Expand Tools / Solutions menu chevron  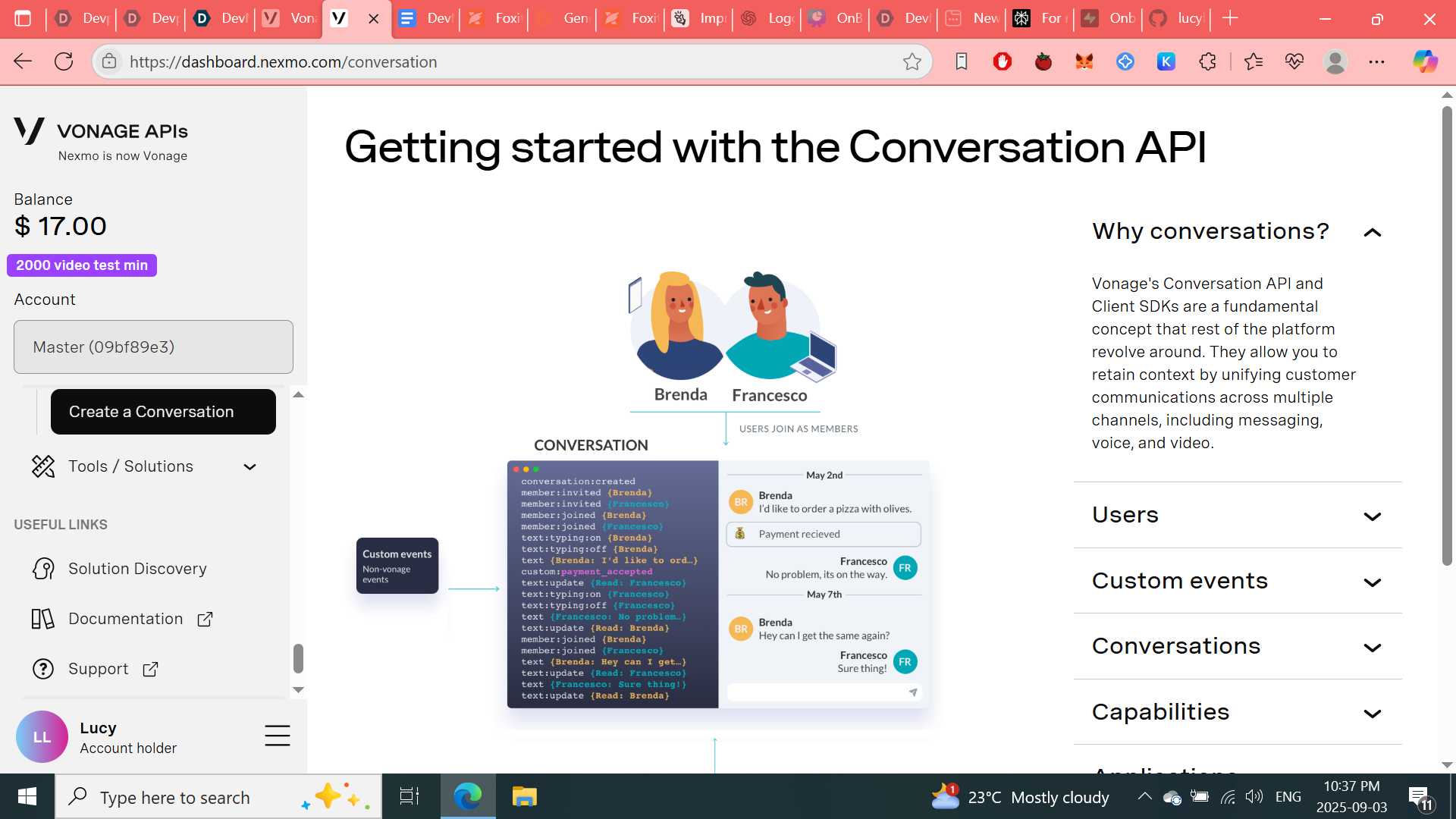click(x=249, y=467)
